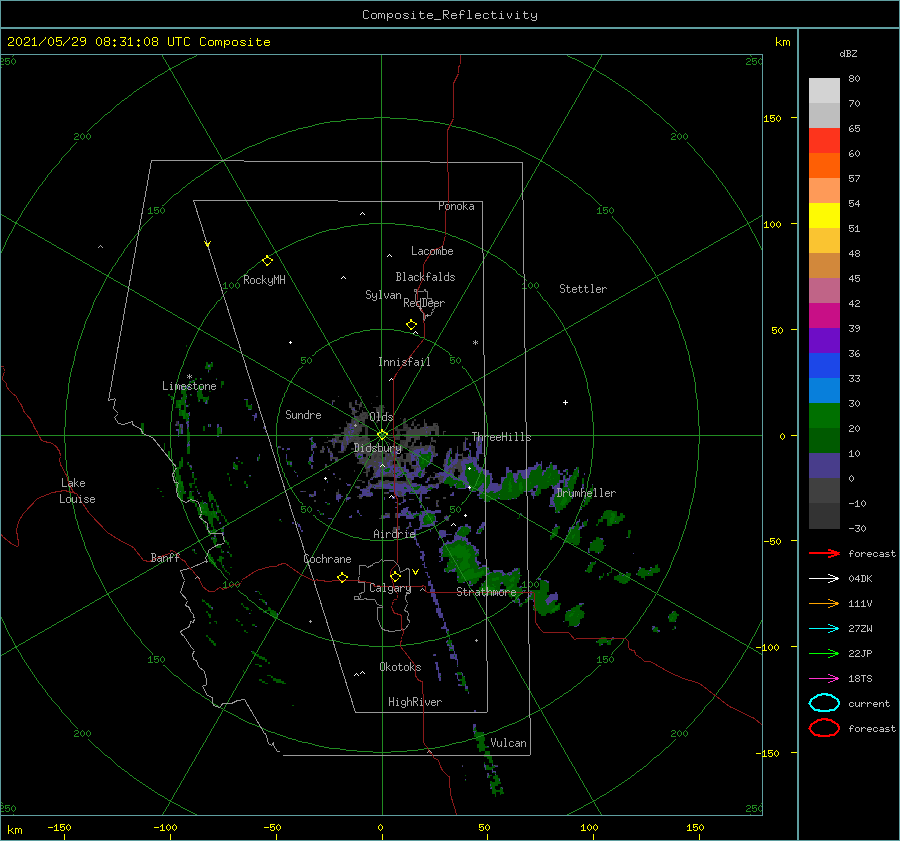Image resolution: width=900 pixels, height=841 pixels.
Task: Click the red forecast ellipse icon
Action: tap(824, 728)
